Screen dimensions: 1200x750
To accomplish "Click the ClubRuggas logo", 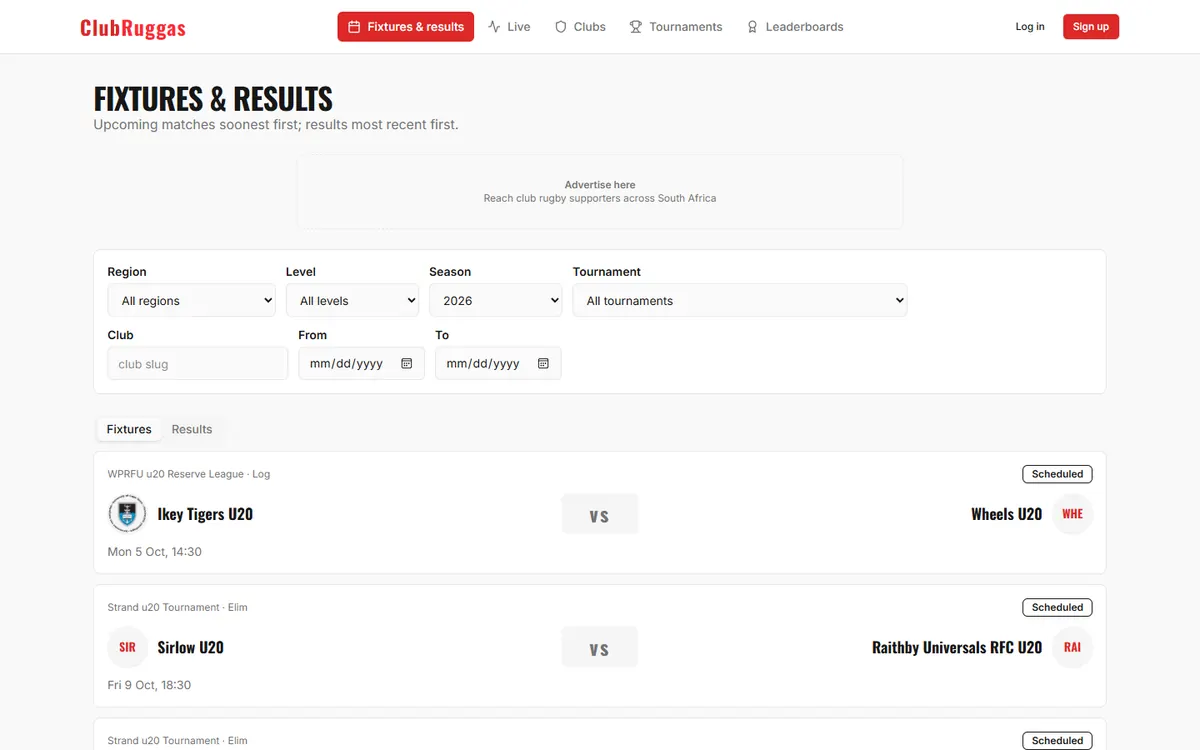I will pyautogui.click(x=133, y=27).
